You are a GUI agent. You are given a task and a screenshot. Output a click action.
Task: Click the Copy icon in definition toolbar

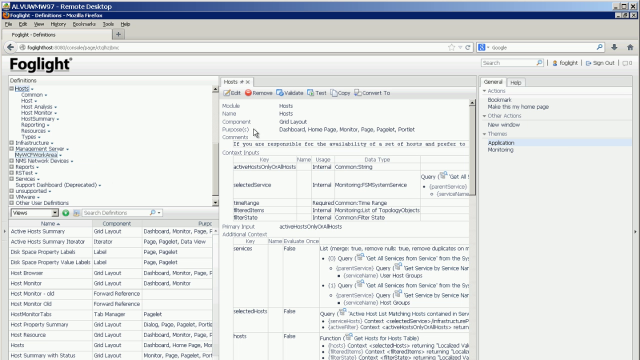334,93
